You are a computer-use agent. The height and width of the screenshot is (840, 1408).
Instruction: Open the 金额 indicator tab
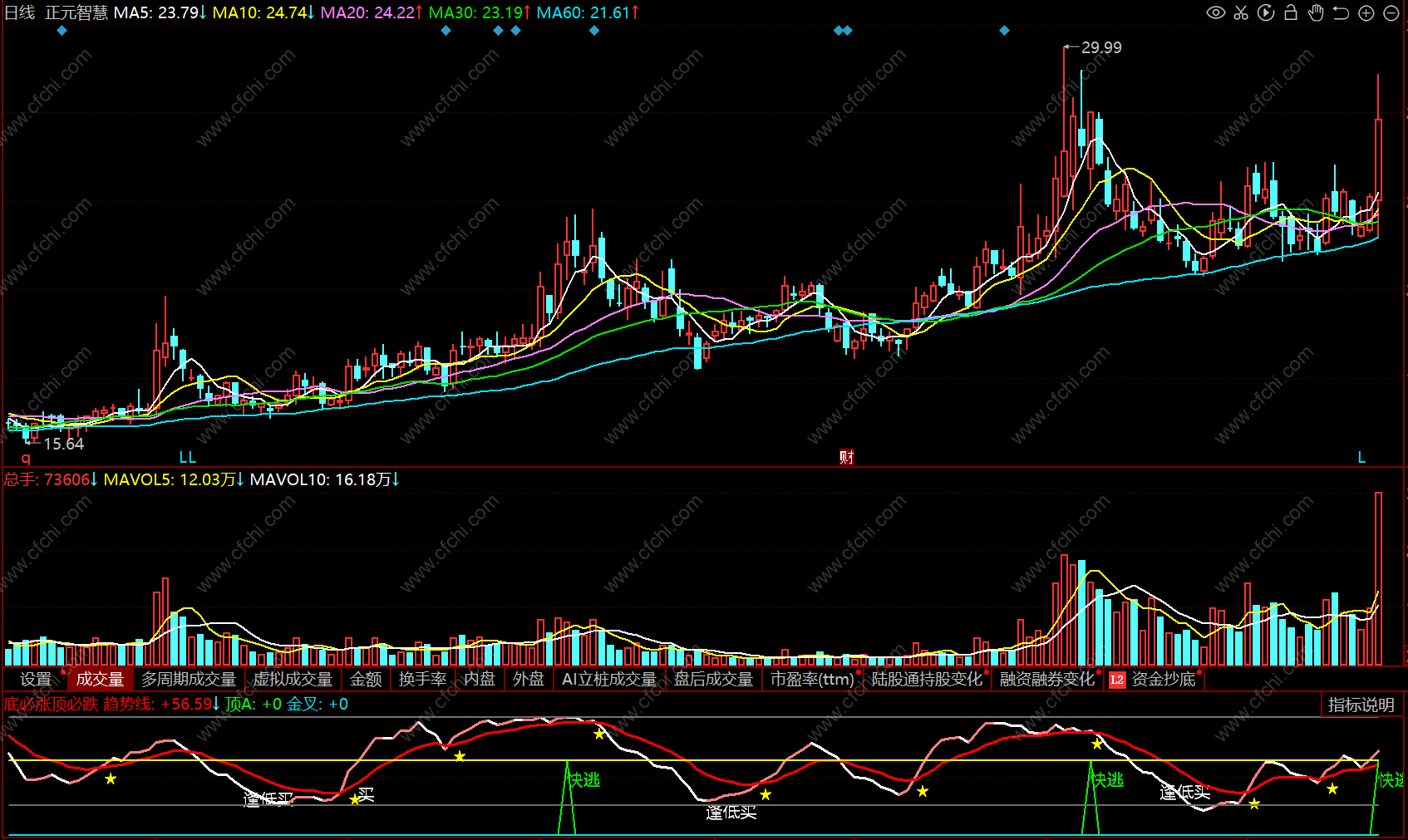tap(366, 679)
